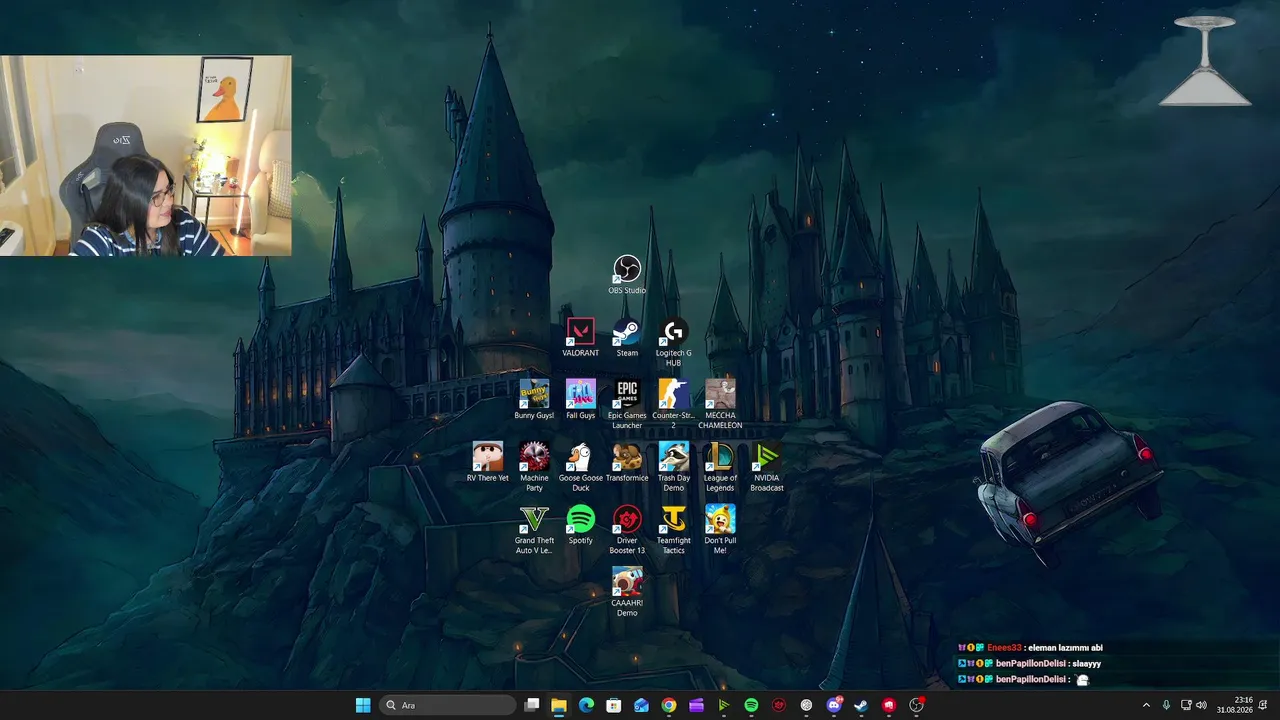The height and width of the screenshot is (720, 1280).
Task: Switch to Discord in the taskbar
Action: click(834, 705)
